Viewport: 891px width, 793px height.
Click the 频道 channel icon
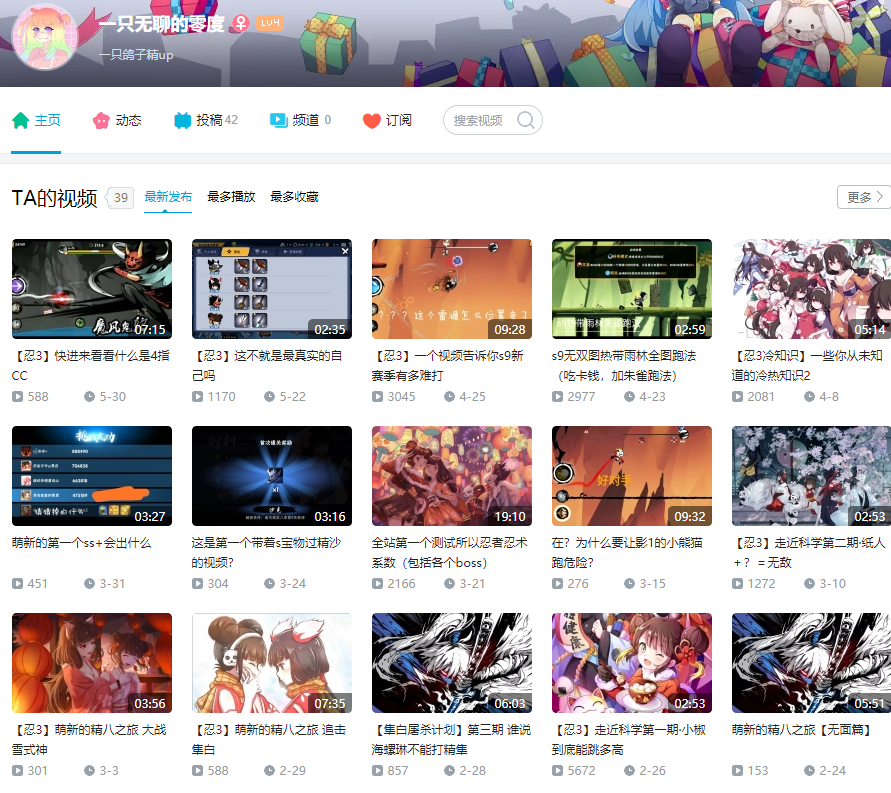tap(278, 120)
